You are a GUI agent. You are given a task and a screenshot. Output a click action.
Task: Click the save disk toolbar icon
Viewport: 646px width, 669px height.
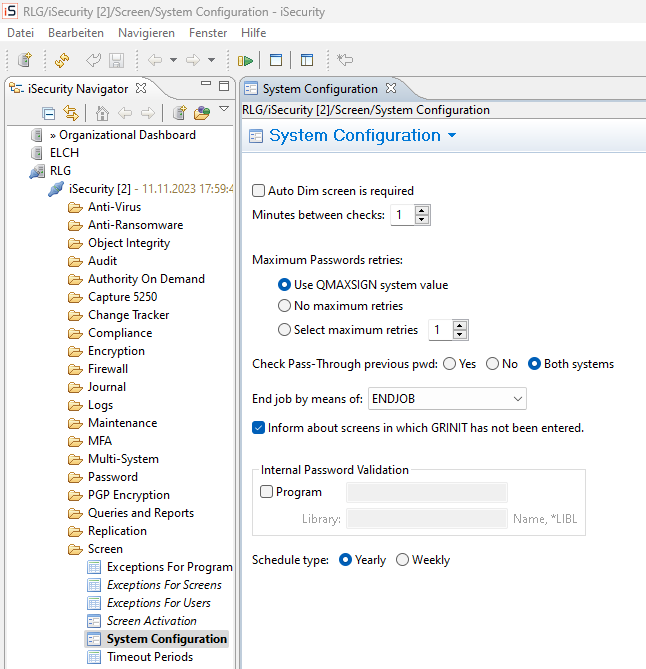pos(116,60)
